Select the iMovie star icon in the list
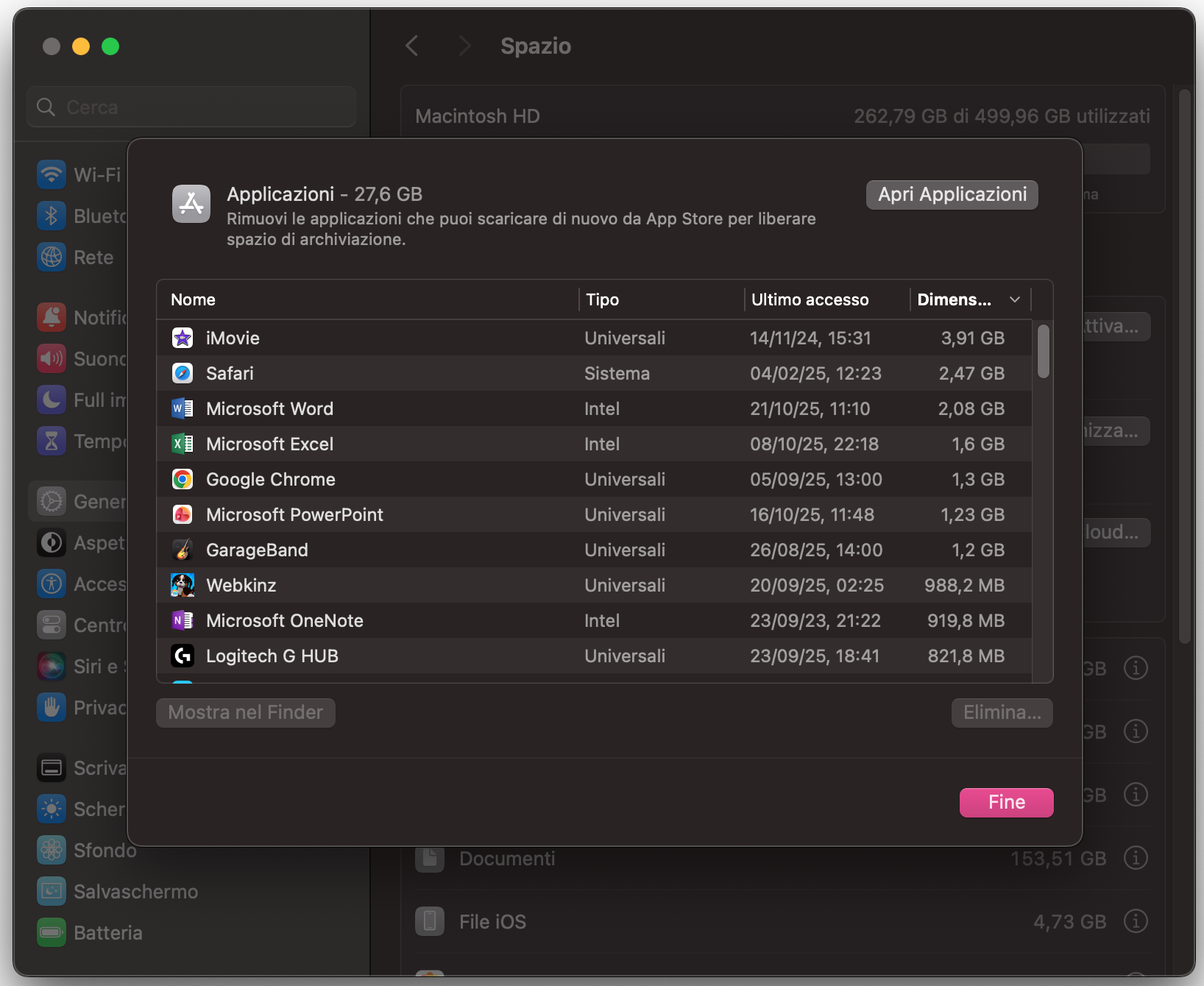This screenshot has width=1204, height=986. (181, 338)
